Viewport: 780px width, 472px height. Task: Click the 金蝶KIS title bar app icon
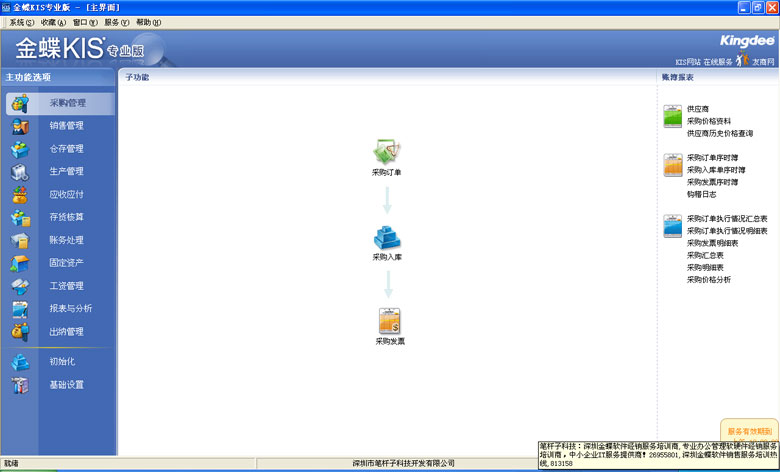pyautogui.click(x=6, y=7)
